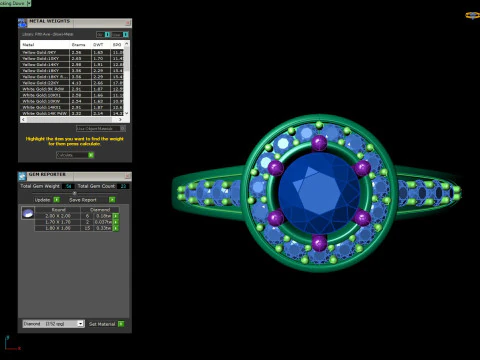Click the Diamond dropdown arrow button
This screenshot has height=360, width=480.
point(80,324)
